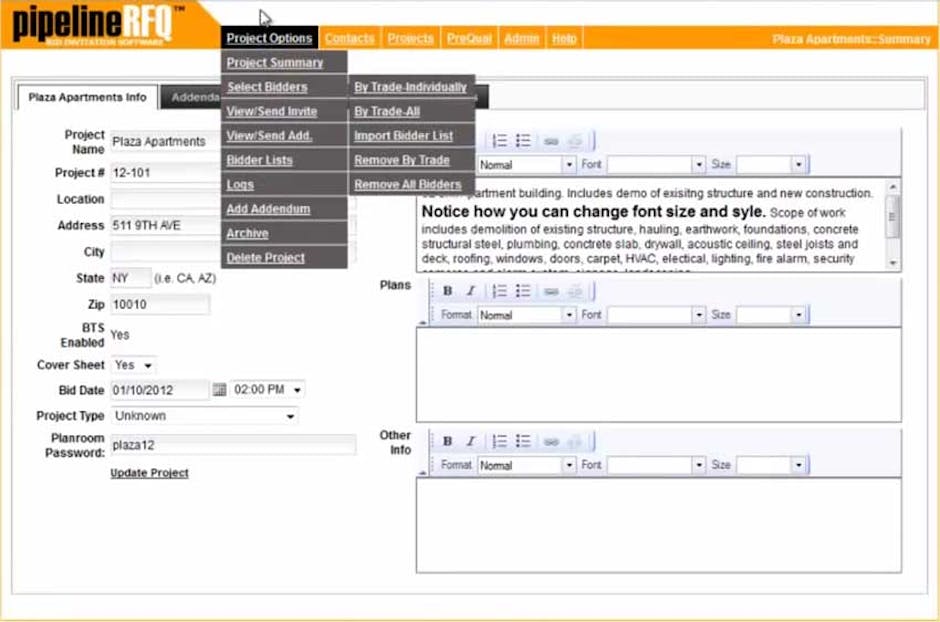940x622 pixels.
Task: Apply bold formatting in the Plans editor
Action: (x=446, y=289)
